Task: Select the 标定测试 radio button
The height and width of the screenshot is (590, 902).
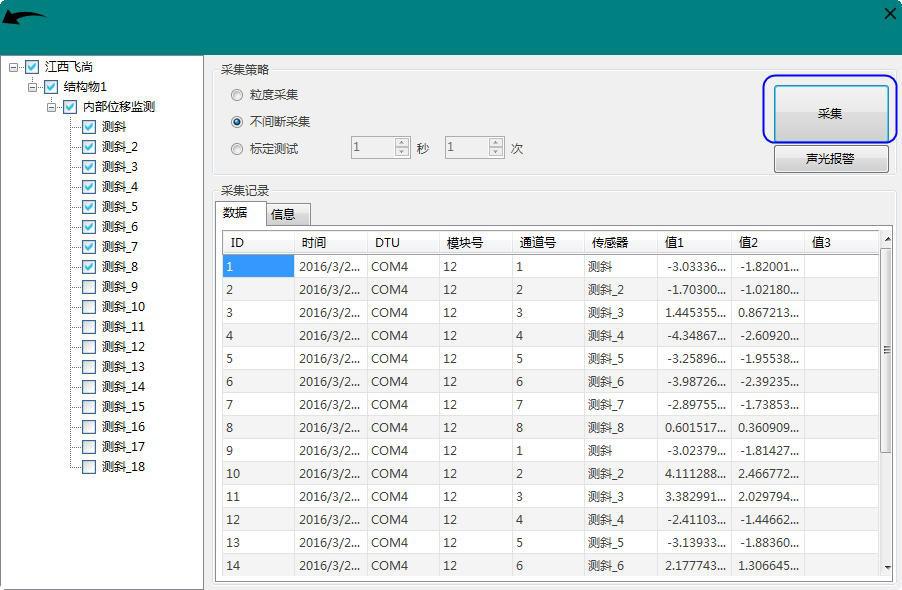Action: (236, 149)
